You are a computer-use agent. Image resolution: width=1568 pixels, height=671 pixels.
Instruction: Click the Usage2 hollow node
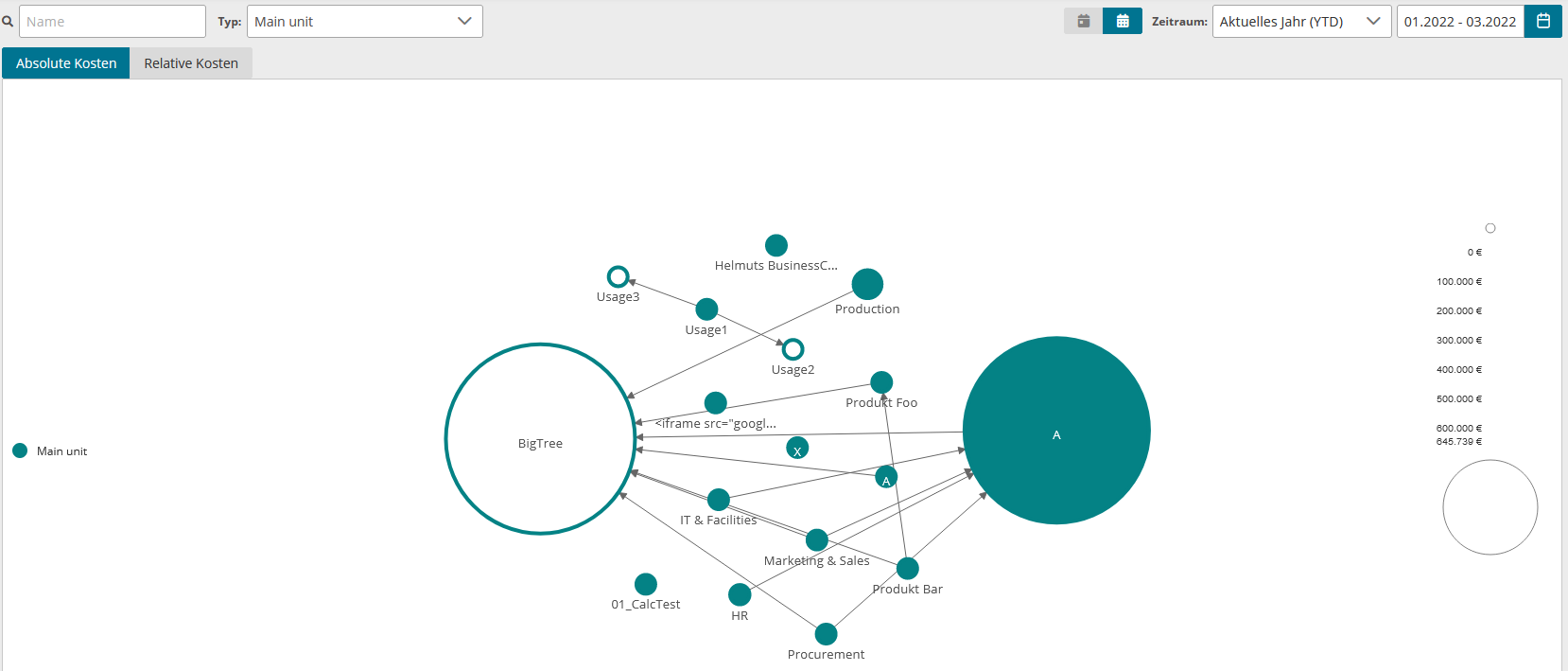[x=793, y=349]
